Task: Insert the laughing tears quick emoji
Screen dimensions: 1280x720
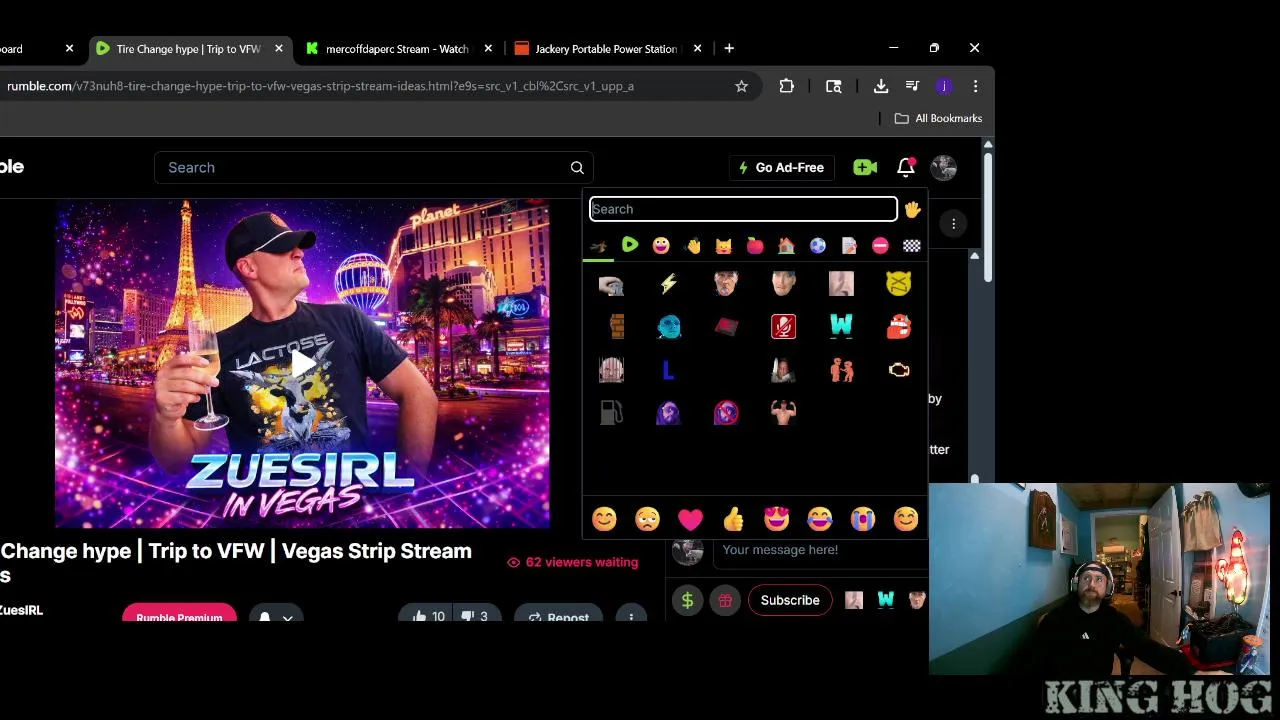Action: [819, 519]
